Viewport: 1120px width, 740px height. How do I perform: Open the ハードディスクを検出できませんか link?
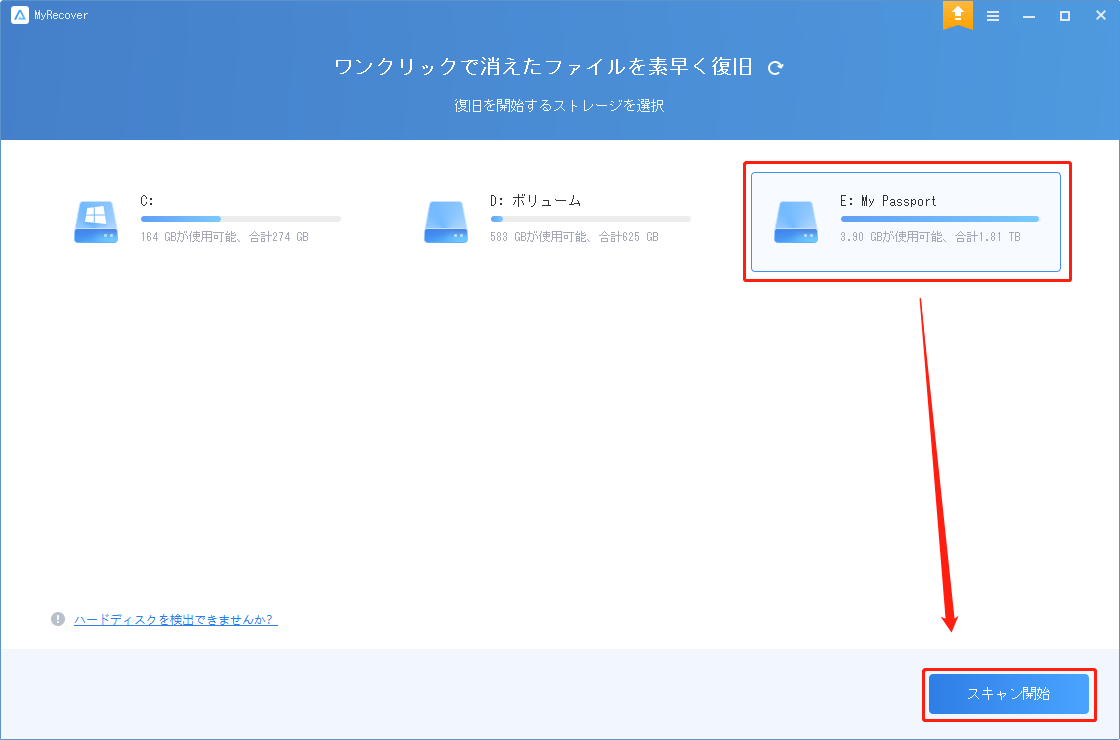[175, 619]
